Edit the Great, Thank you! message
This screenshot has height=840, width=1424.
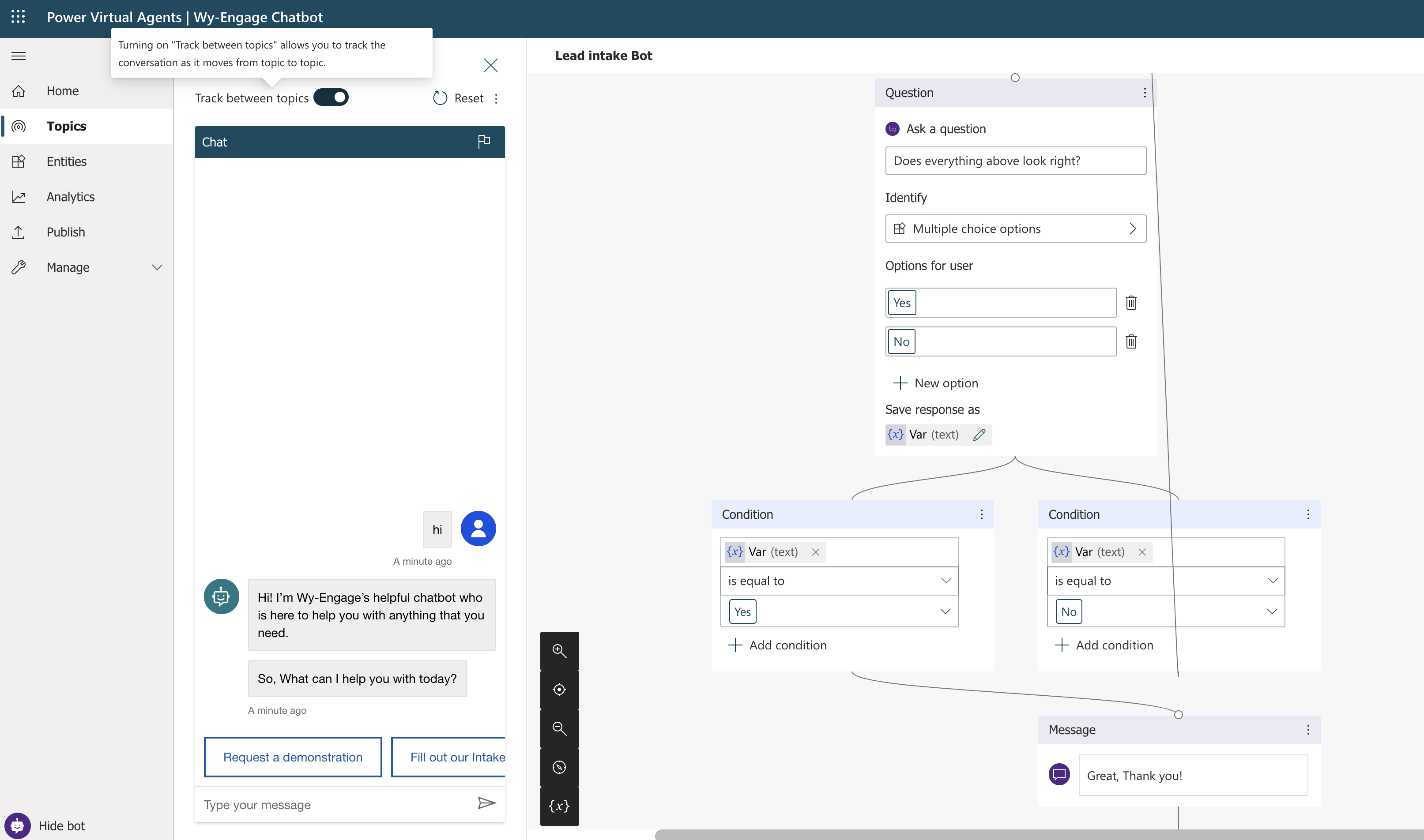[1194, 776]
